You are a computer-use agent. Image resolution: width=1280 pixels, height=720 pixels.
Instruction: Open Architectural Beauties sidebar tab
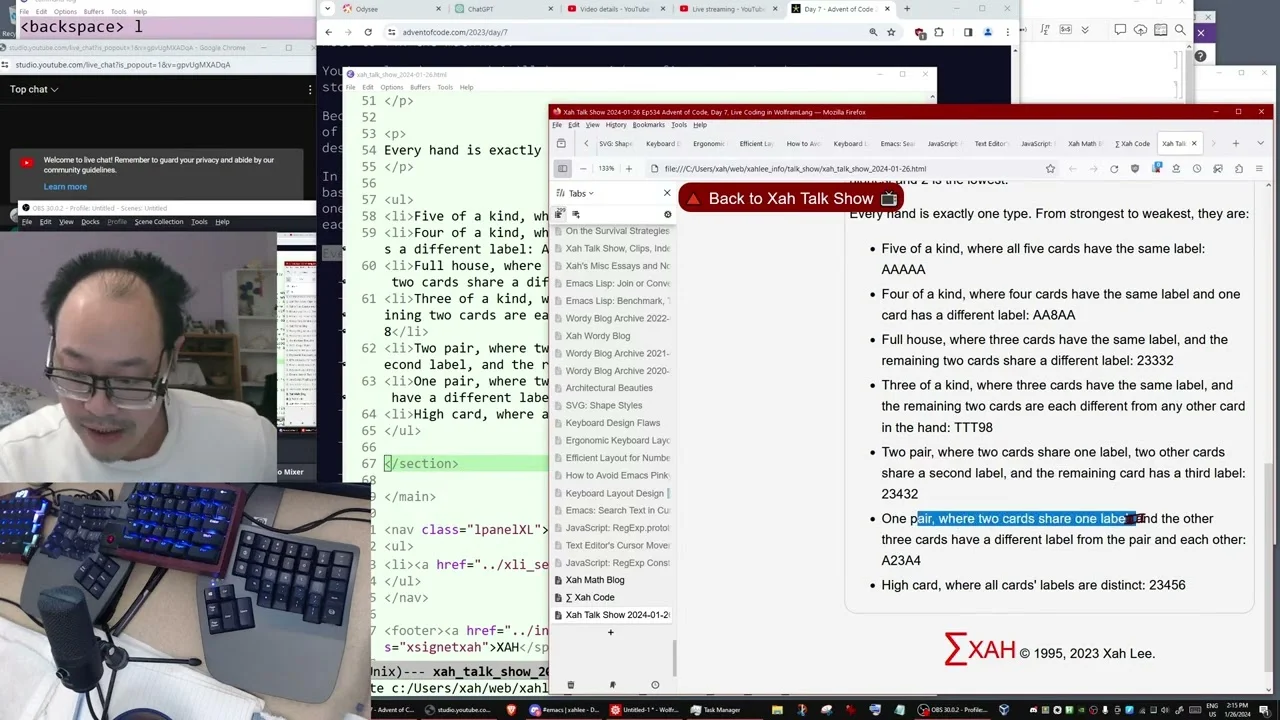(612, 388)
